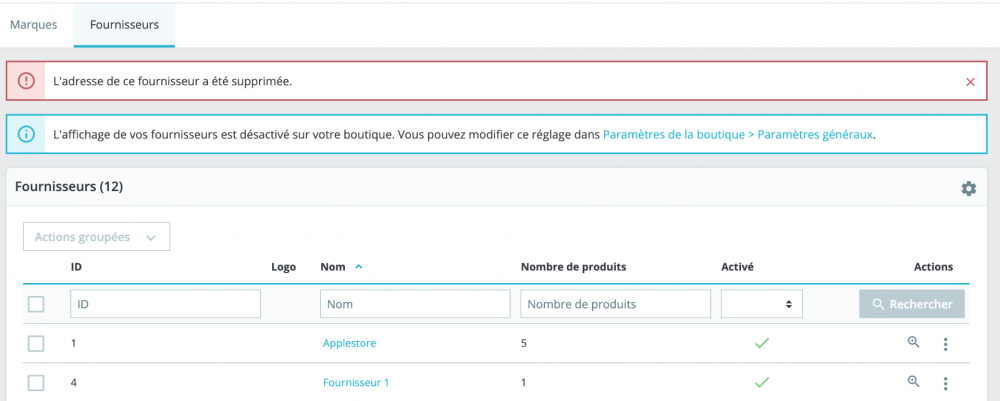
Task: Expand the Actions groupées dropdown
Action: point(96,237)
